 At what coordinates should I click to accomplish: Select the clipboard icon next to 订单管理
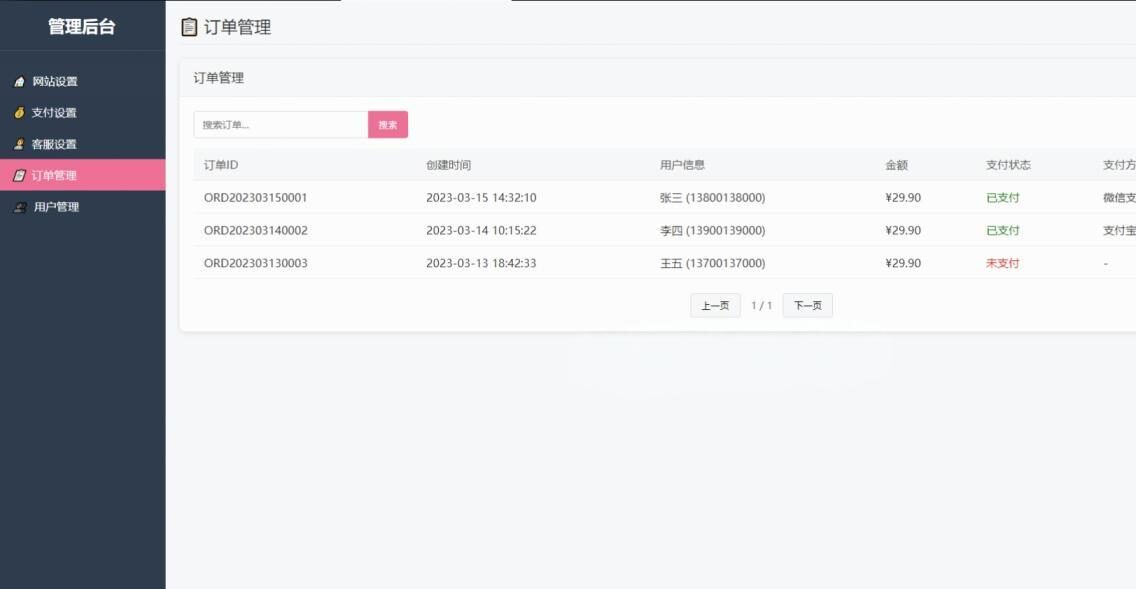tap(18, 175)
